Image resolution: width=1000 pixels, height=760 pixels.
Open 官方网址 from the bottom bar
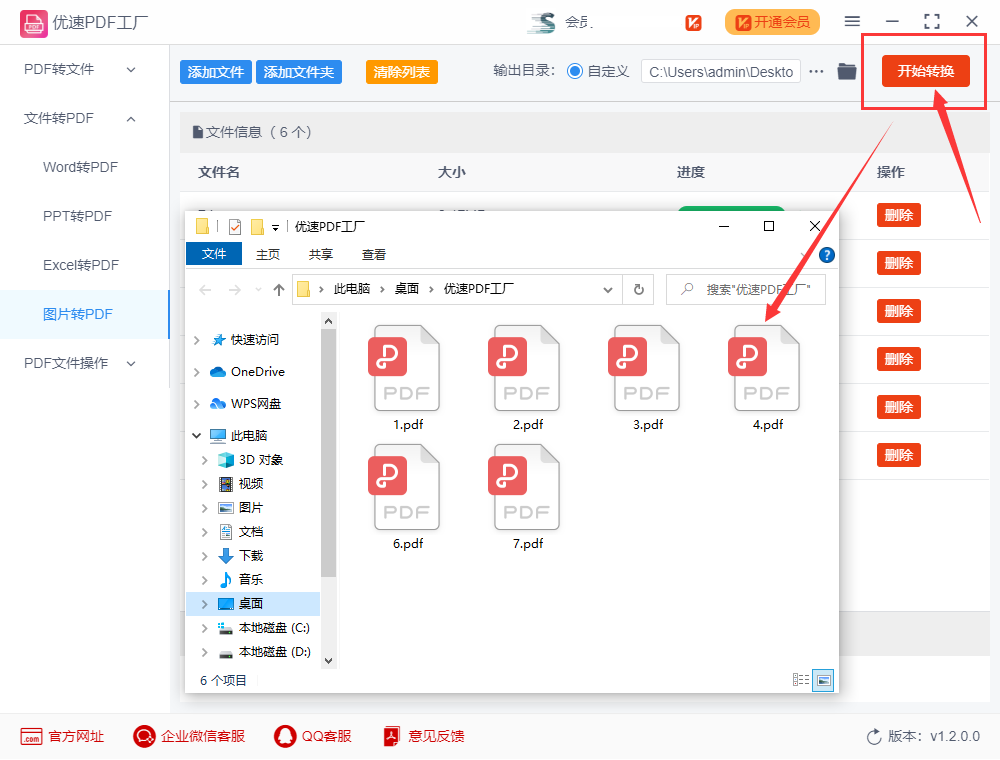pyautogui.click(x=61, y=736)
